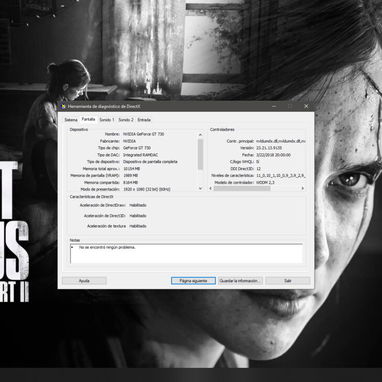Open the Sonido 1 tab

(107, 120)
